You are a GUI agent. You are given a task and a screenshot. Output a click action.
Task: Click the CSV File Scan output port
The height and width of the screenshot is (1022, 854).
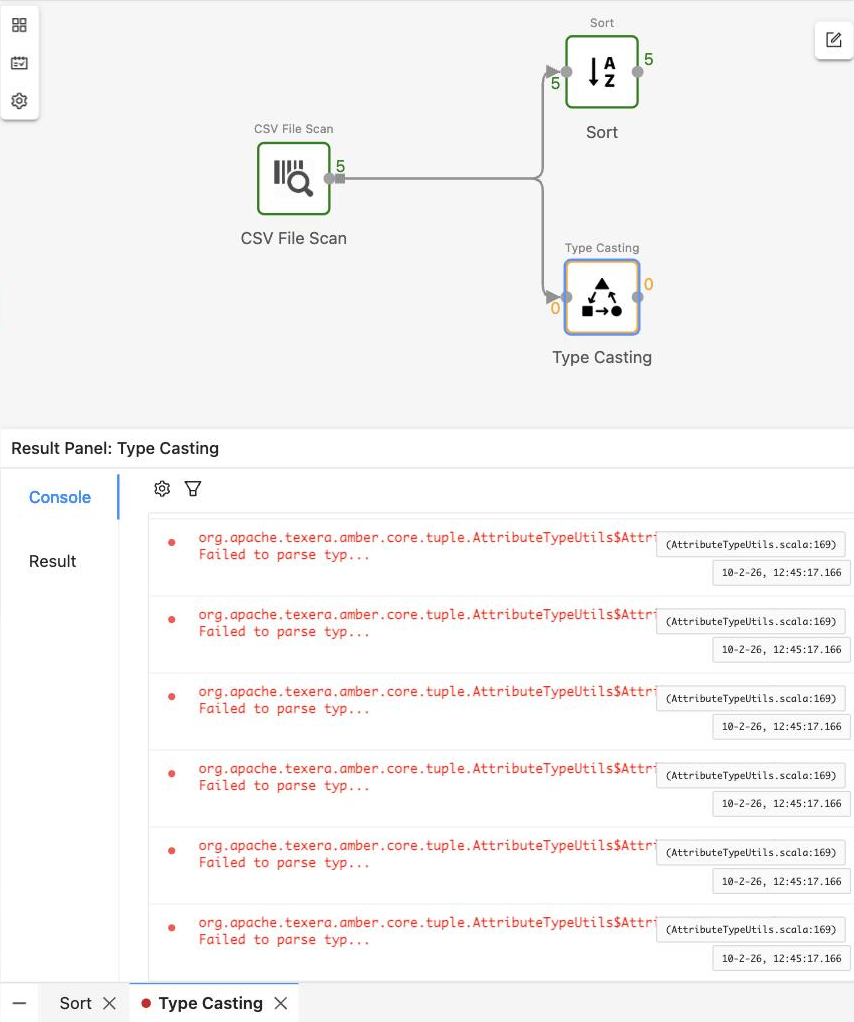[x=330, y=179]
